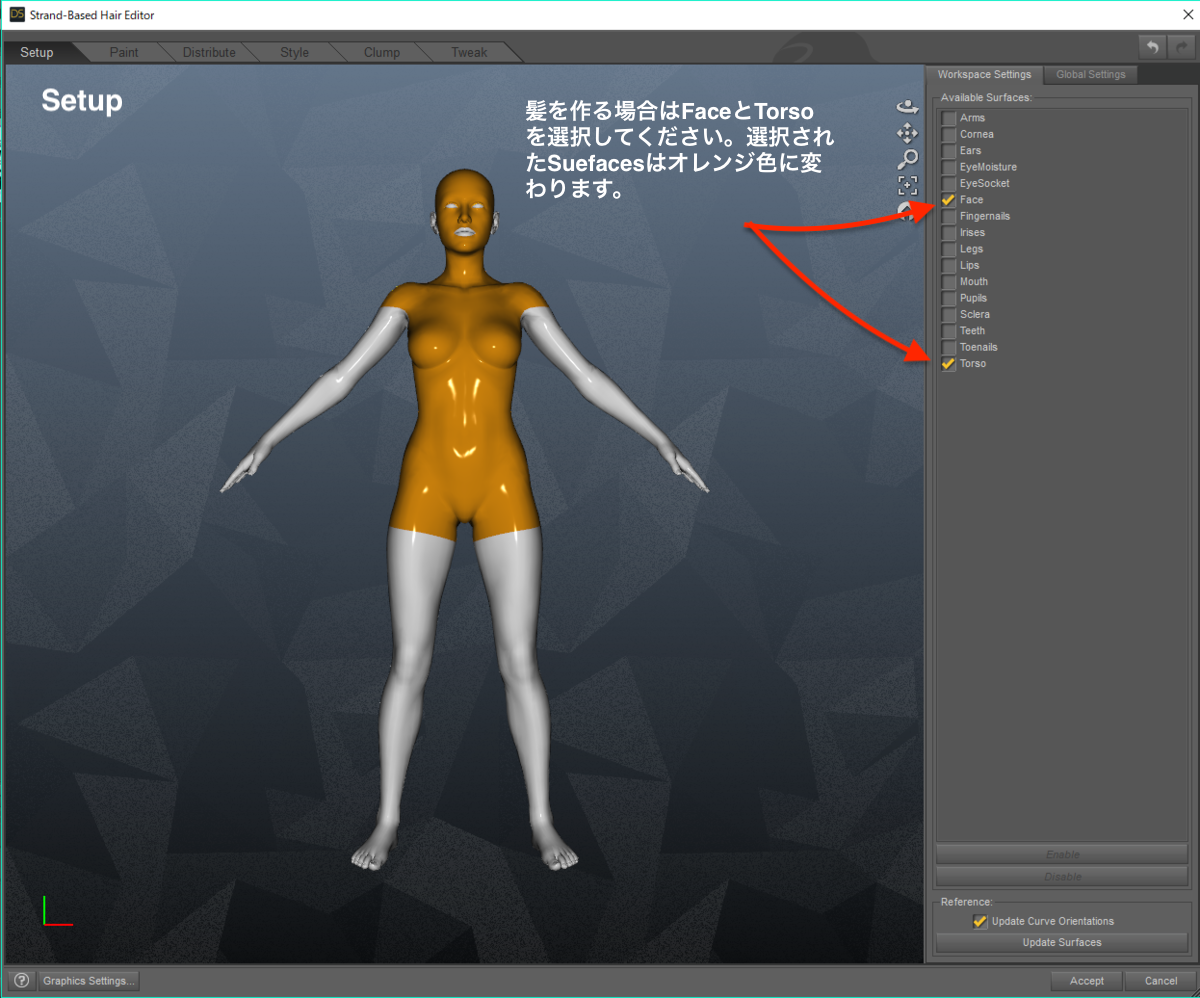This screenshot has width=1200, height=998.
Task: Click the DS icon in title bar
Action: pyautogui.click(x=17, y=15)
